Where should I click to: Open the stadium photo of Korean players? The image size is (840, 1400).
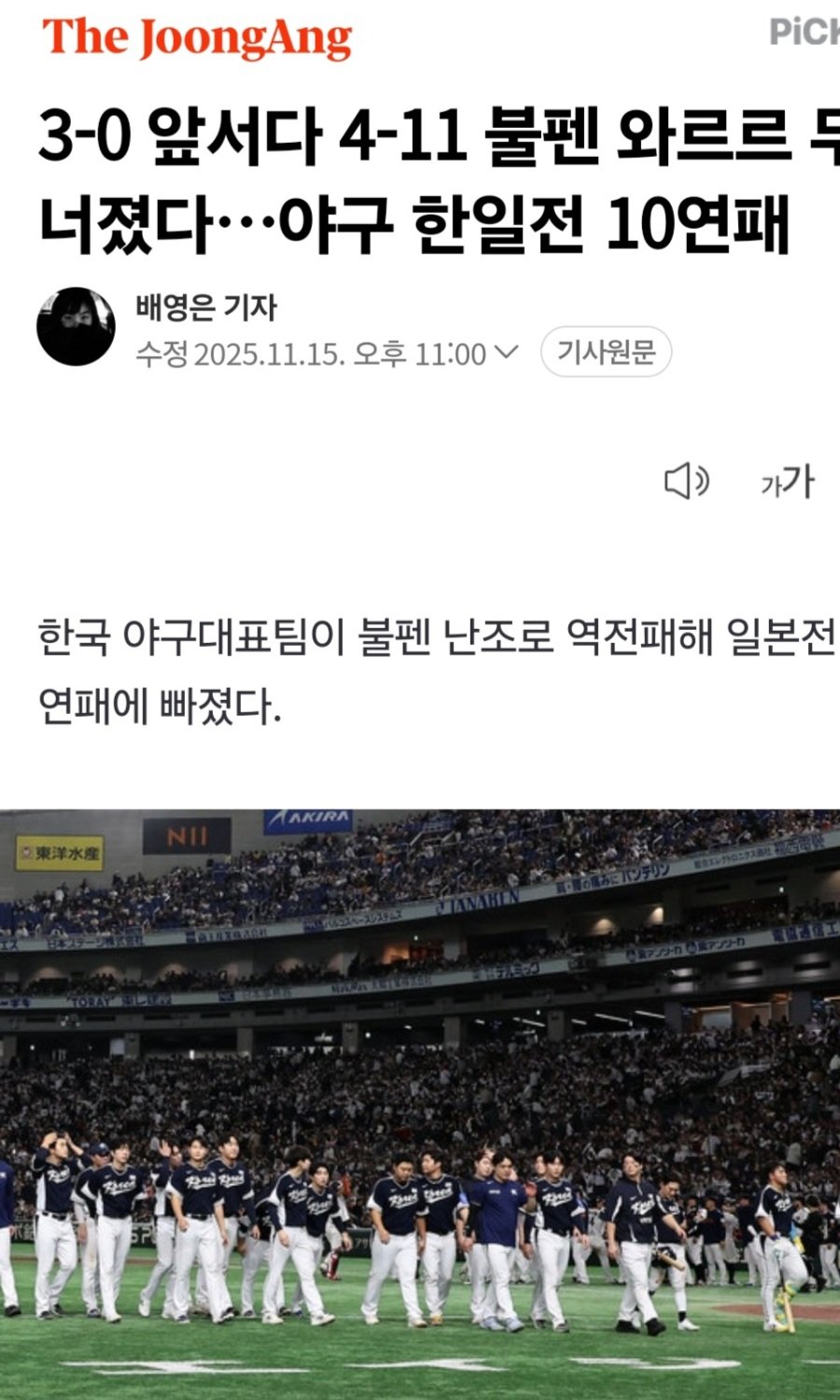point(420,1104)
